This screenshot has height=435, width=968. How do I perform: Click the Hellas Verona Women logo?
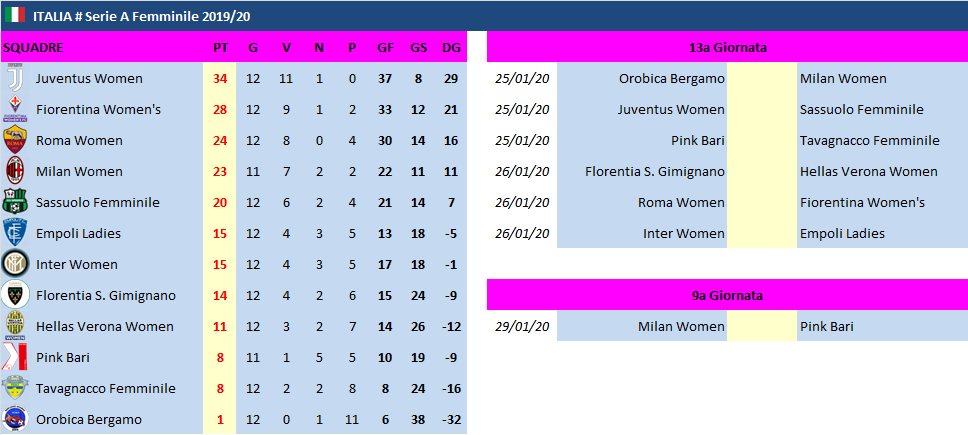(x=15, y=327)
